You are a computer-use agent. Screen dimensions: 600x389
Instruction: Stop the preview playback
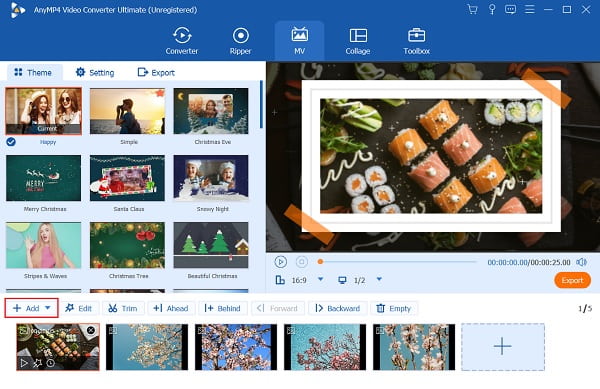[x=302, y=262]
